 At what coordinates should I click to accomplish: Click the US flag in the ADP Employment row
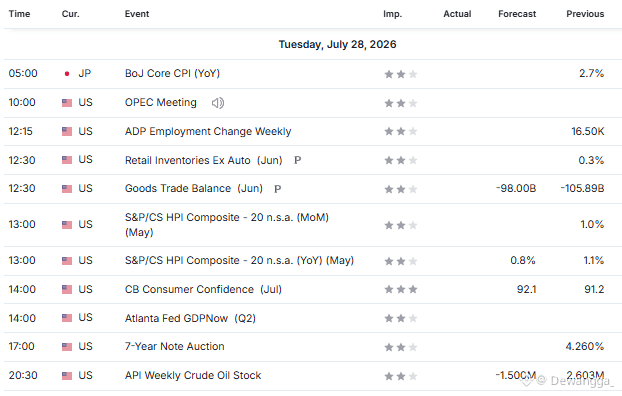[67, 131]
